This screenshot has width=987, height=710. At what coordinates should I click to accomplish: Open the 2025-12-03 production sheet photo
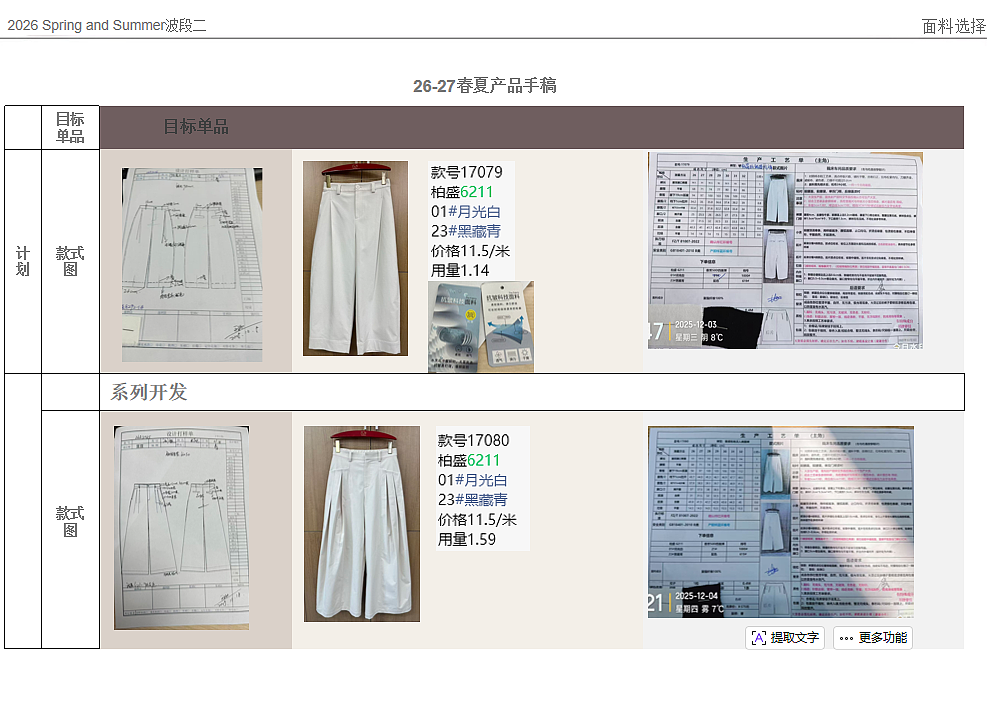[785, 251]
